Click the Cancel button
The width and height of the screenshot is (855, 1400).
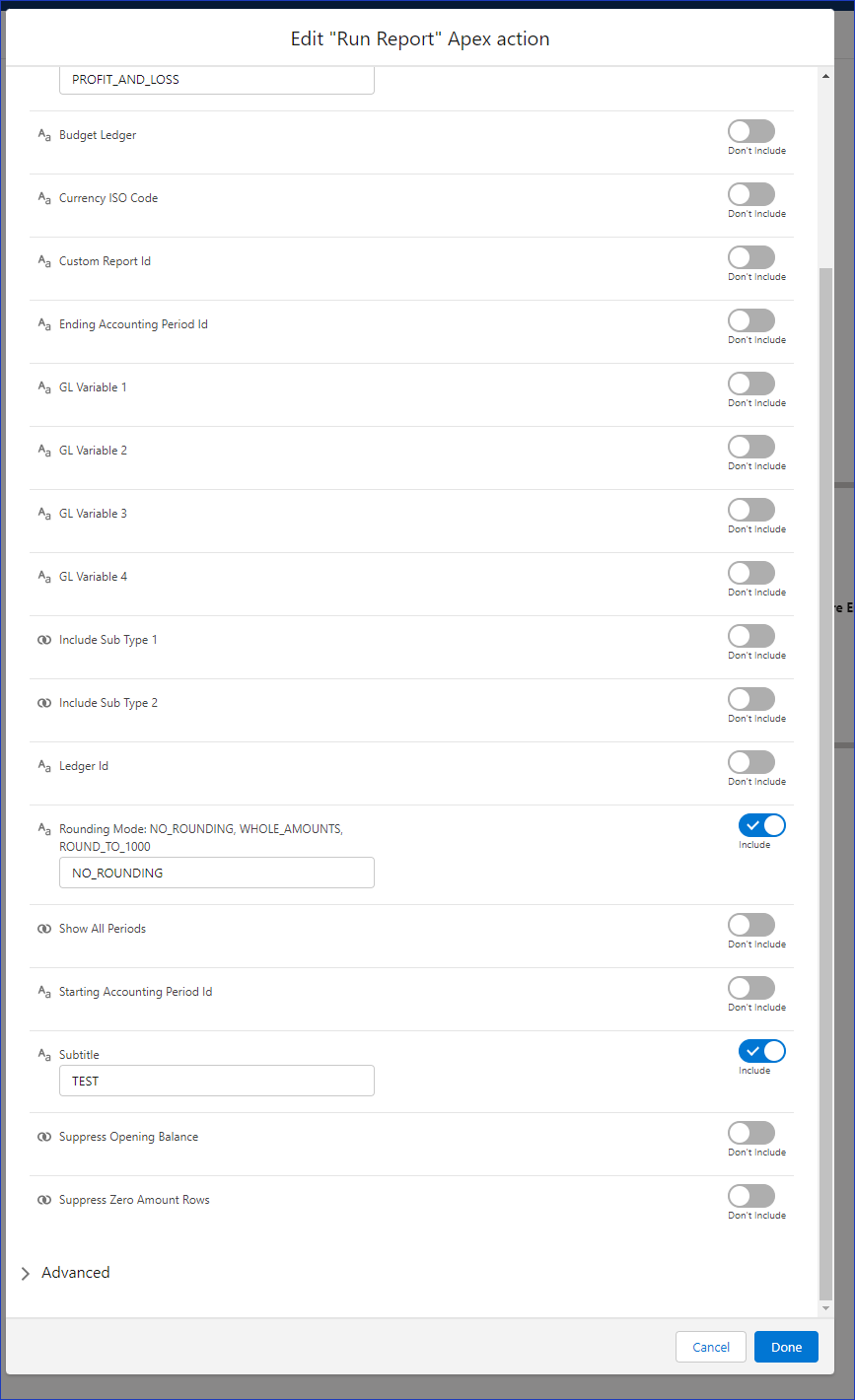coord(711,1347)
